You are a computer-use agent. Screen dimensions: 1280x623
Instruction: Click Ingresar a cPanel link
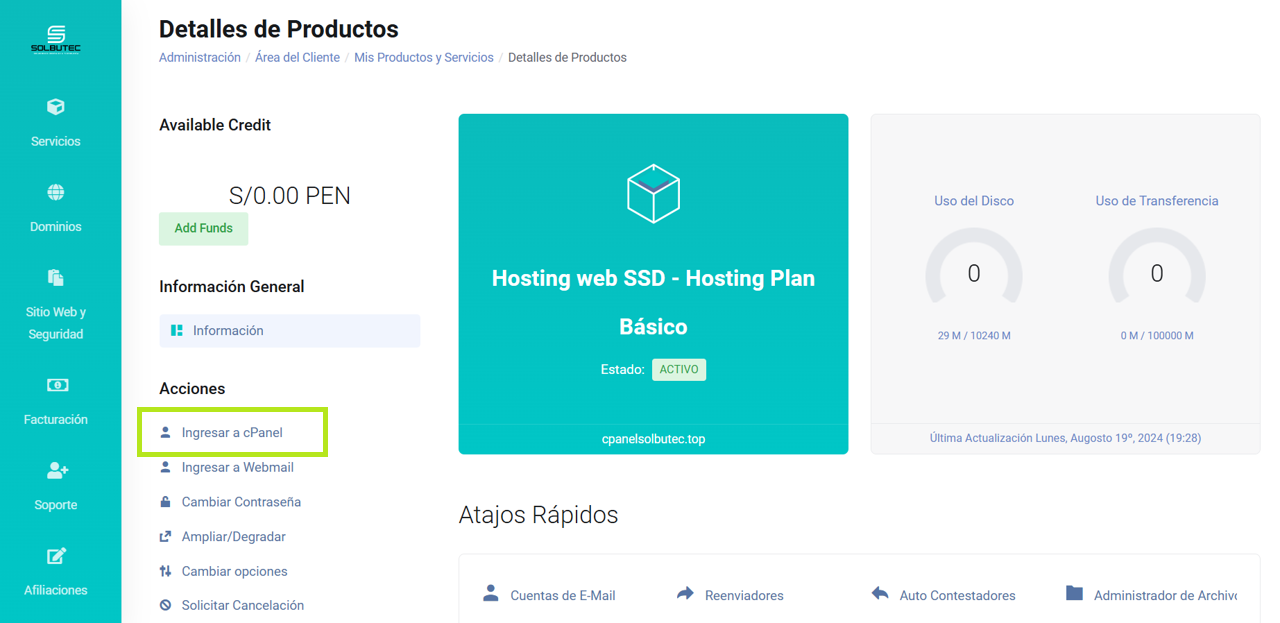232,433
